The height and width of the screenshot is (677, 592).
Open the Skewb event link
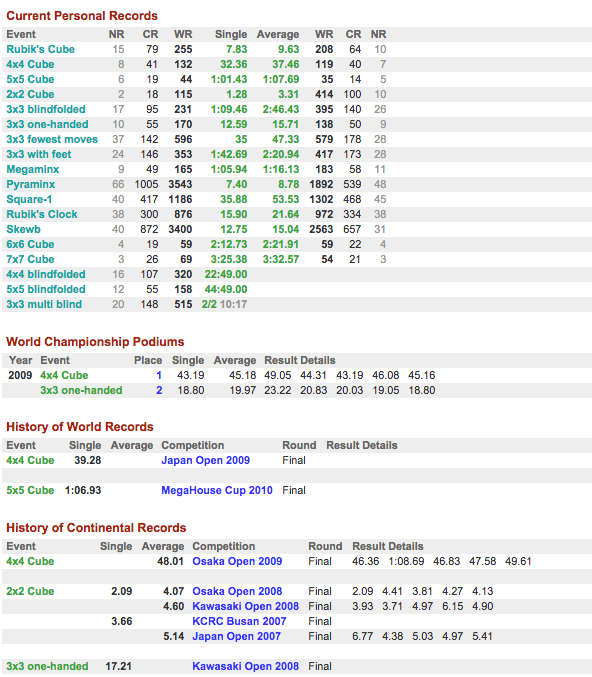click(23, 229)
